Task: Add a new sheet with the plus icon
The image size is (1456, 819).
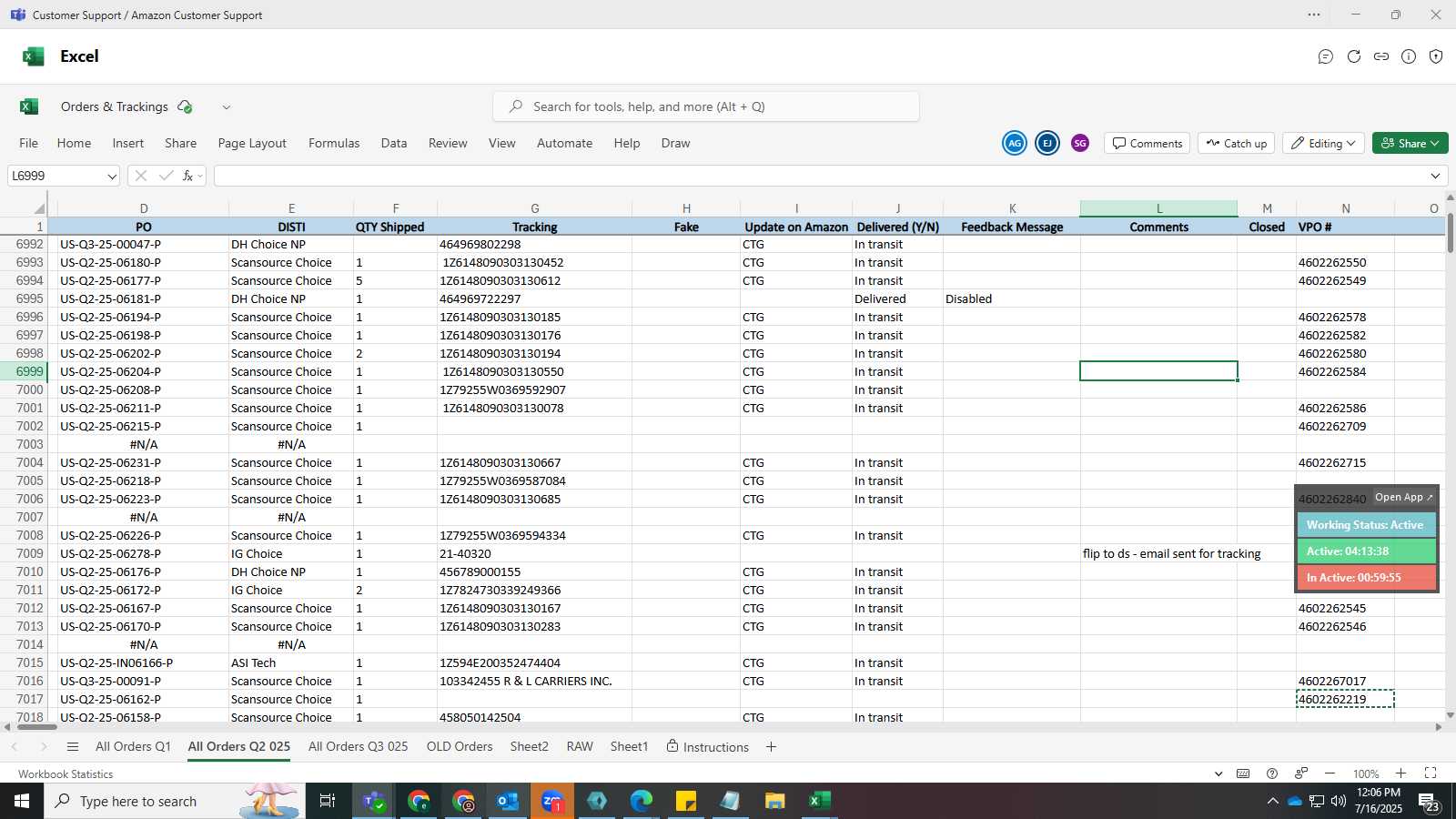Action: [771, 746]
